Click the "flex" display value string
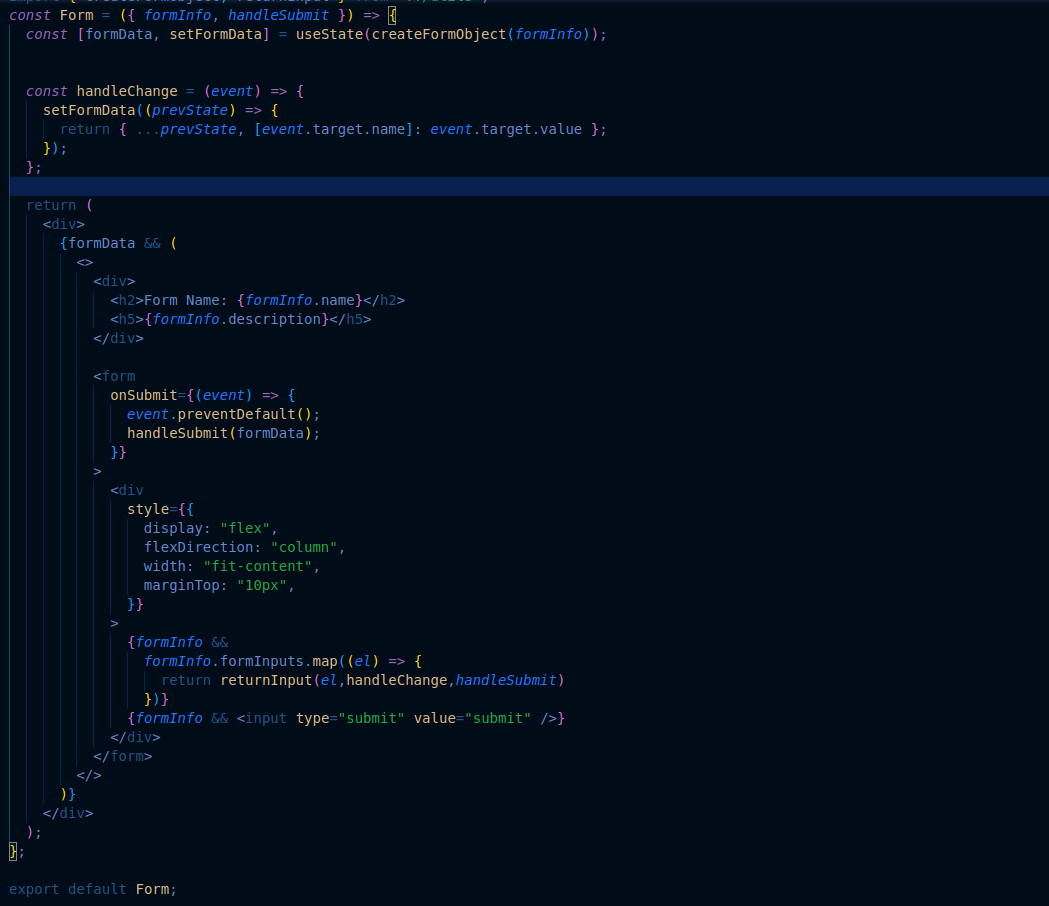This screenshot has width=1049, height=906. tap(245, 528)
